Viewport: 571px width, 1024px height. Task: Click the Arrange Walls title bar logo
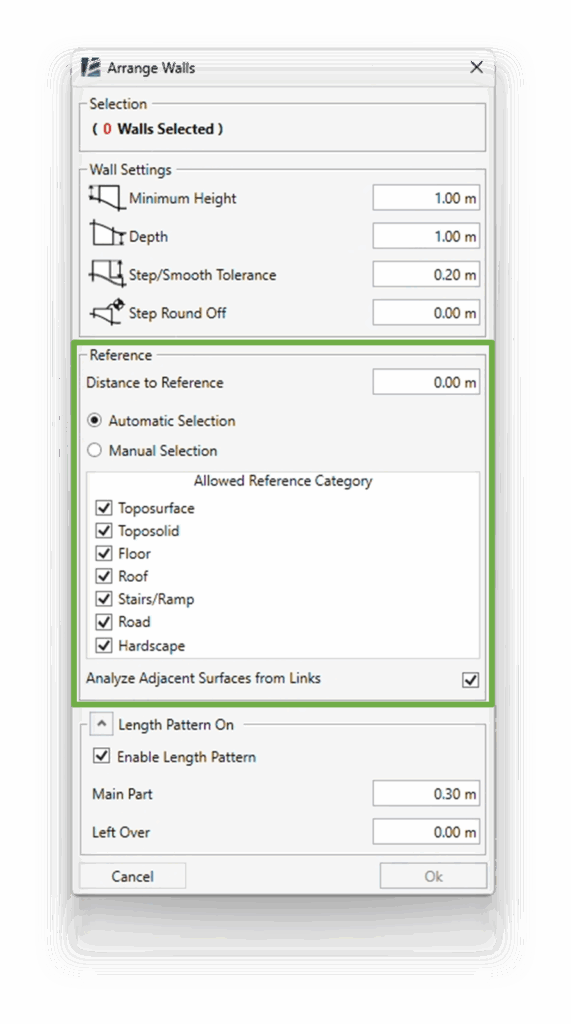click(x=91, y=67)
